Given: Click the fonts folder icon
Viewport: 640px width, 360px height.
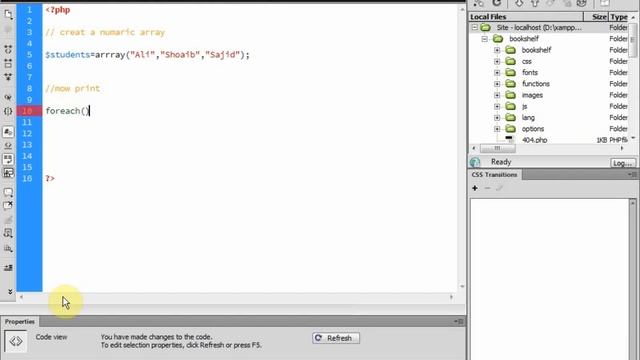Looking at the screenshot, I should (x=510, y=72).
